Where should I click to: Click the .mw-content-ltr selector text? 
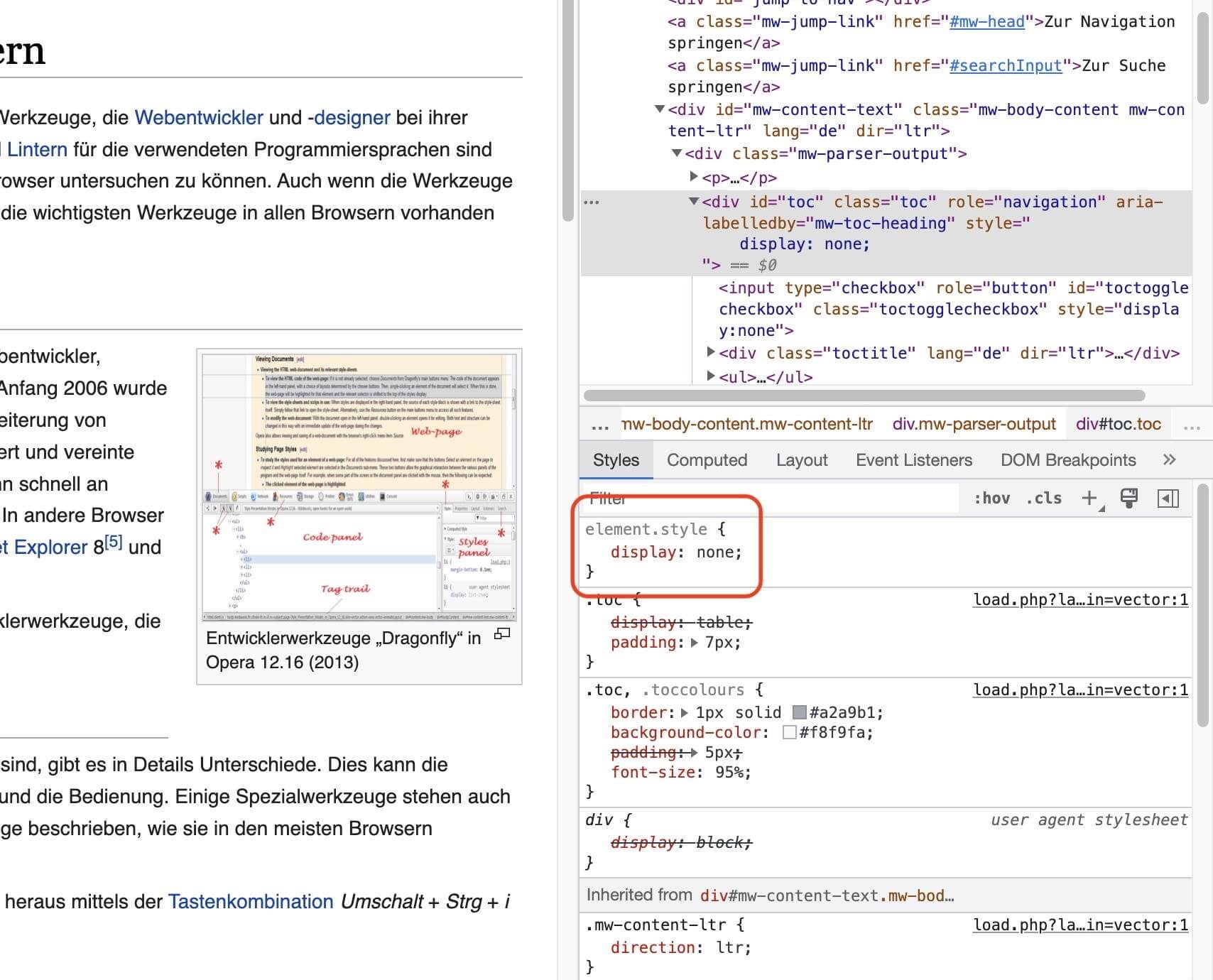click(x=656, y=925)
